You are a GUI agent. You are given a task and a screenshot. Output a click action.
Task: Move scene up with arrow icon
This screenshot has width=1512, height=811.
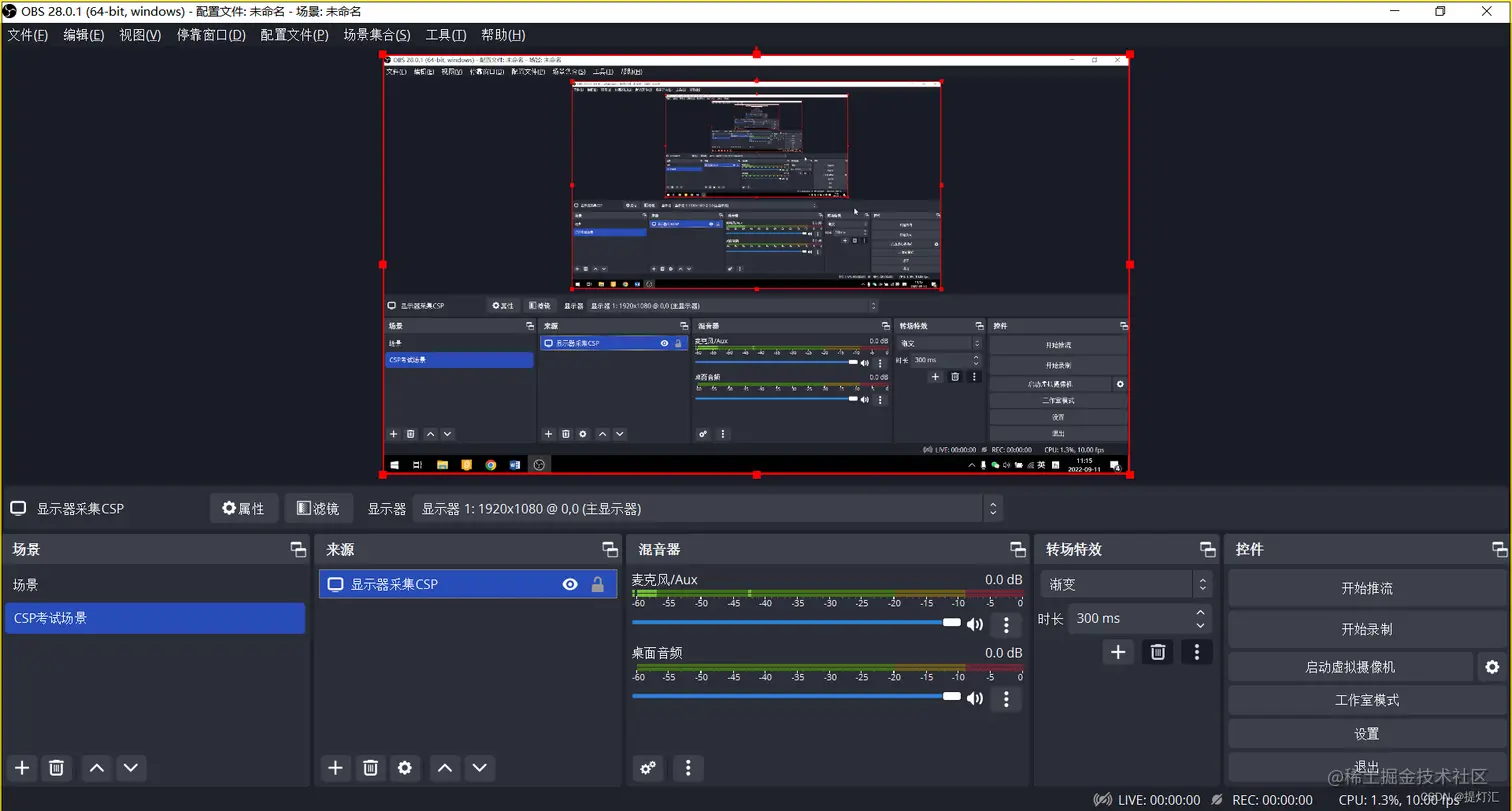click(x=97, y=768)
